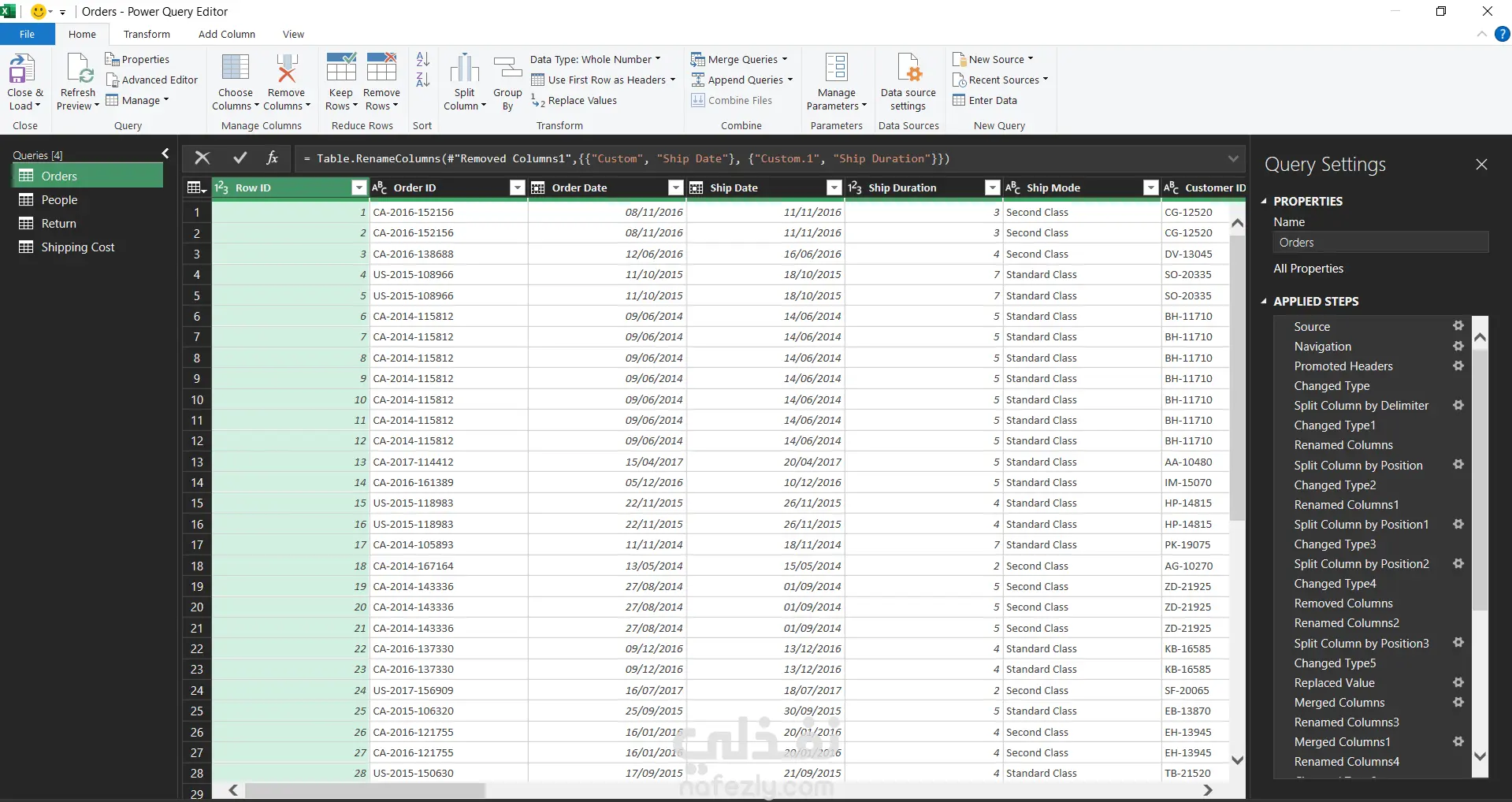Viewport: 1512px width, 802px height.
Task: Select the Promoted Headers step
Action: [1343, 366]
